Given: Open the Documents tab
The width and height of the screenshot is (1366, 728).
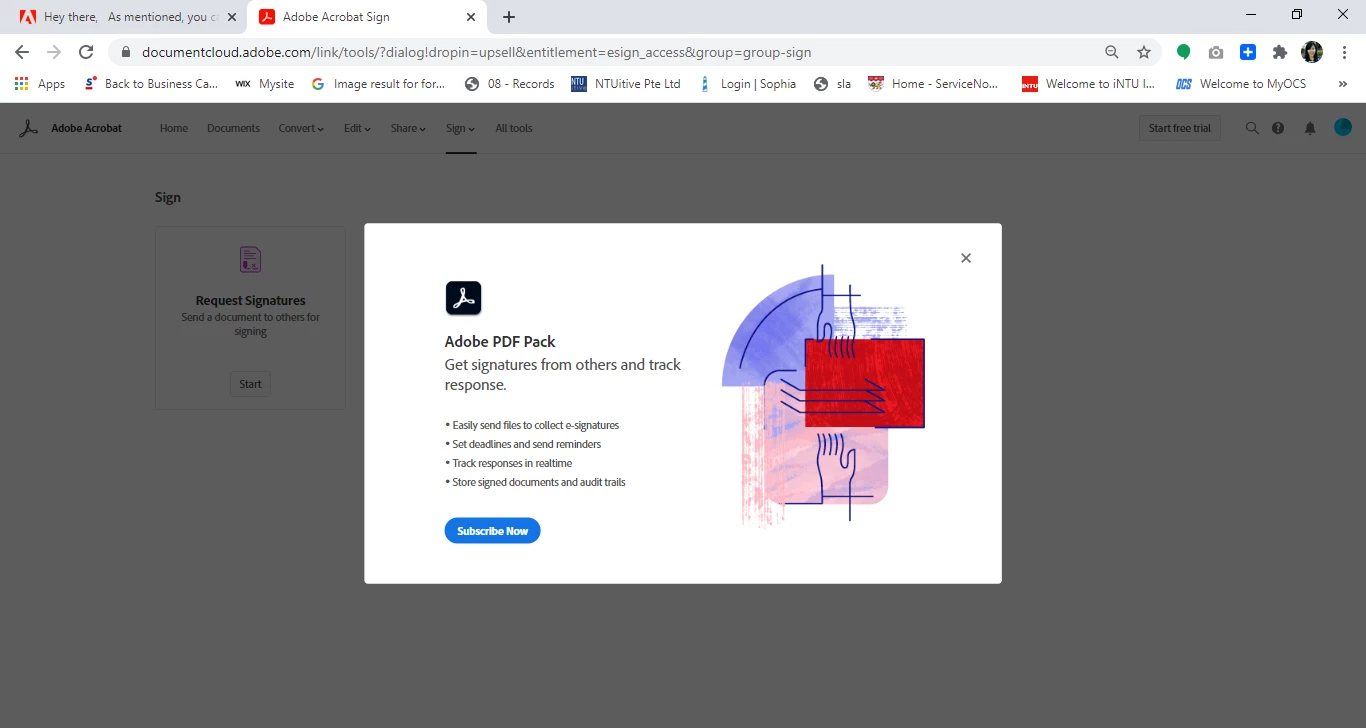Looking at the screenshot, I should 233,128.
